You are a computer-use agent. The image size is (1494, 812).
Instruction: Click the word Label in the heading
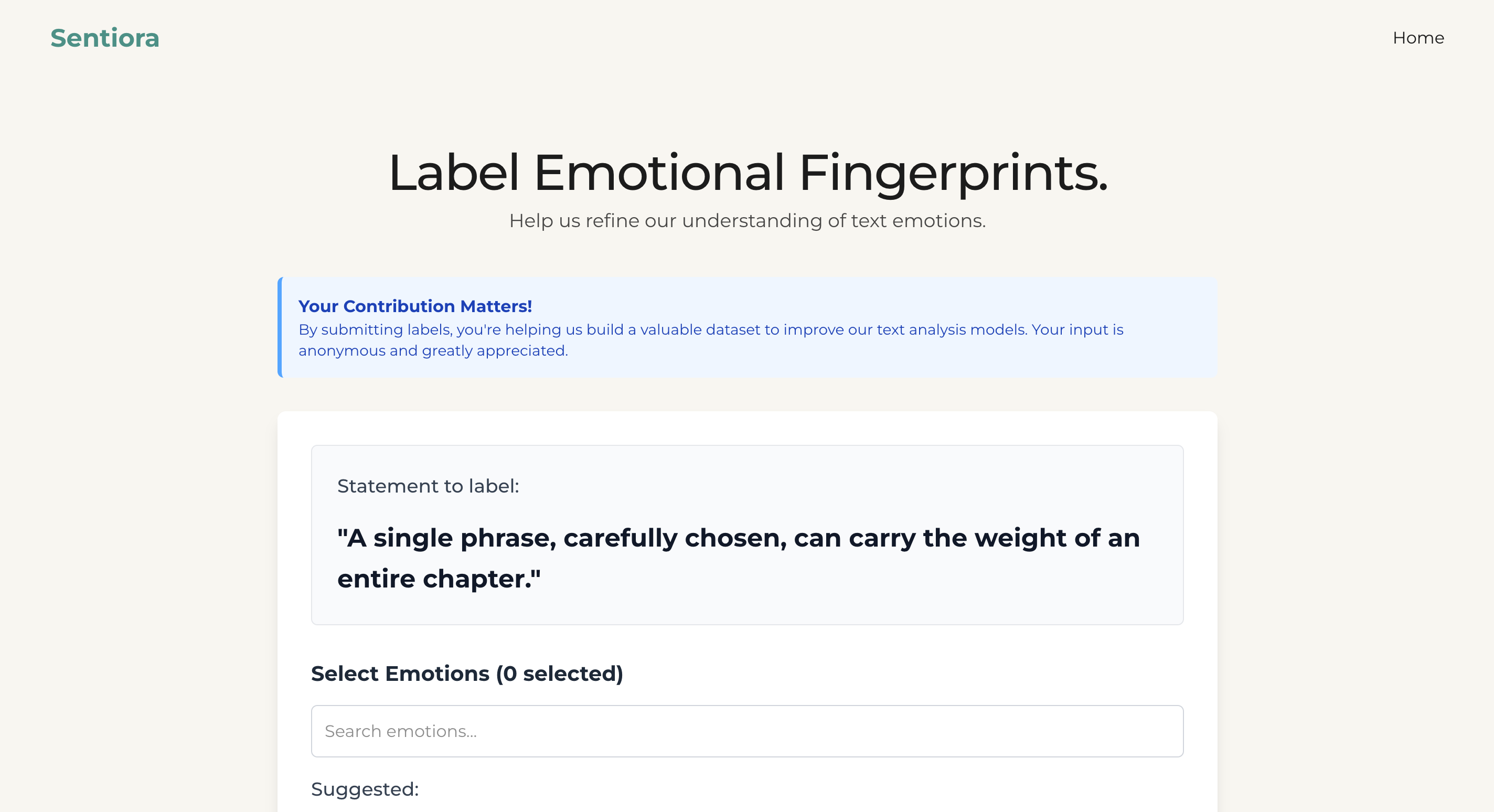(454, 173)
